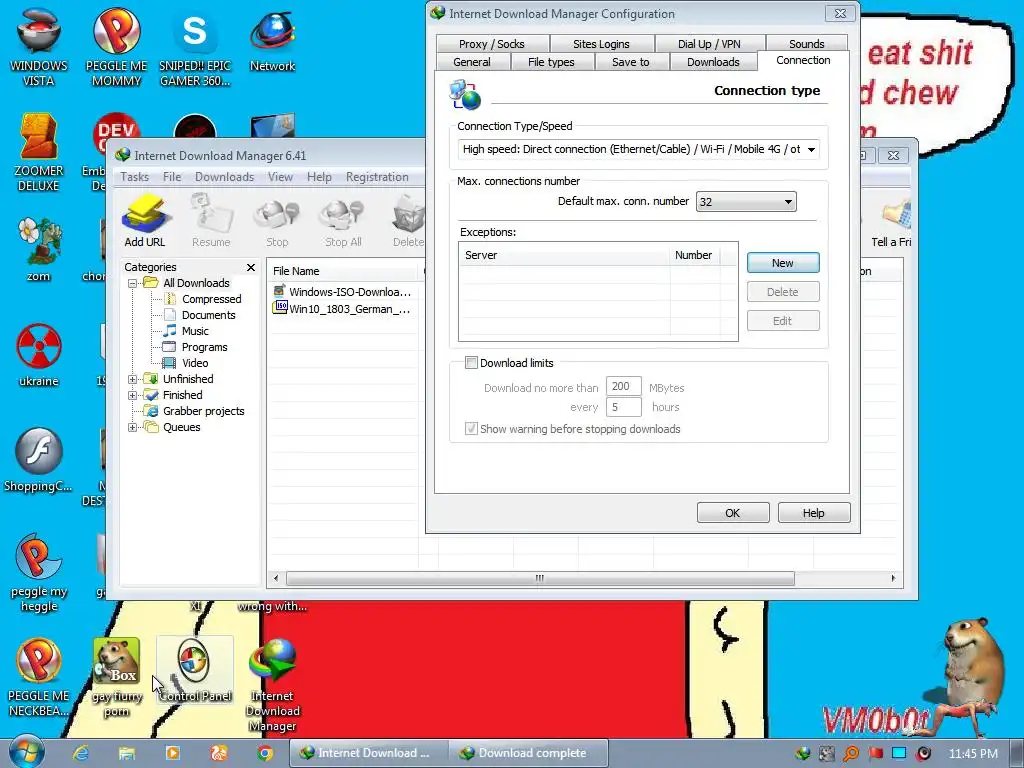The image size is (1024, 768).
Task: Launch Internet Explorer from taskbar
Action: click(80, 753)
